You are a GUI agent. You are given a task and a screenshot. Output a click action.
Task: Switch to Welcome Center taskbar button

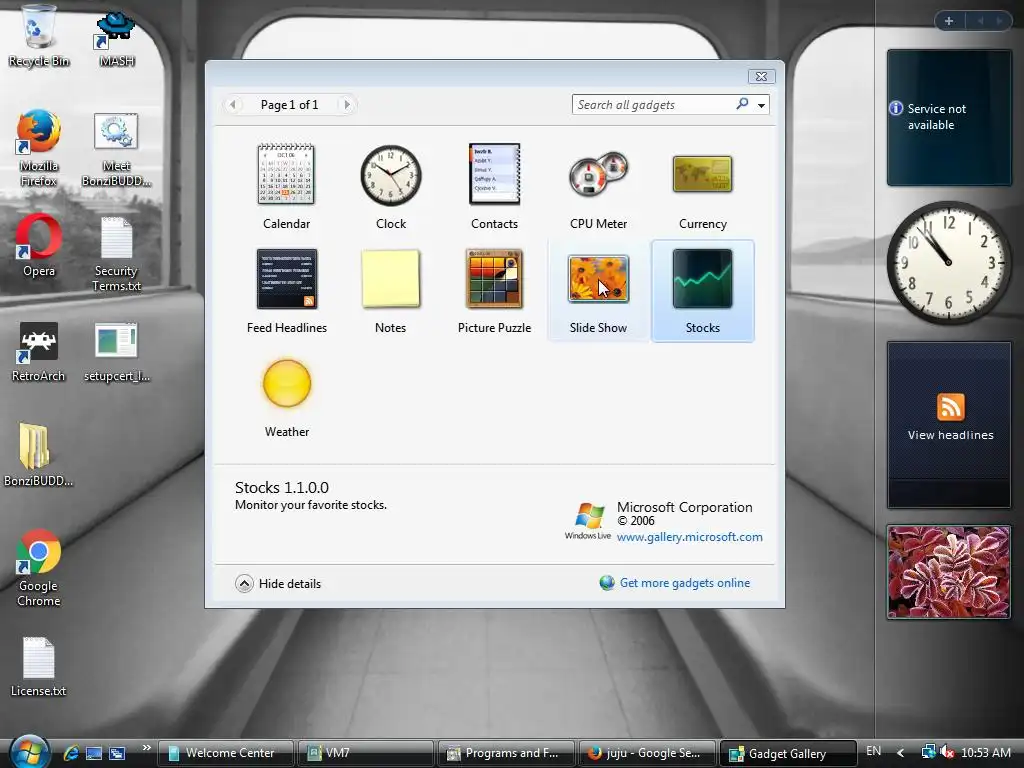(x=227, y=753)
